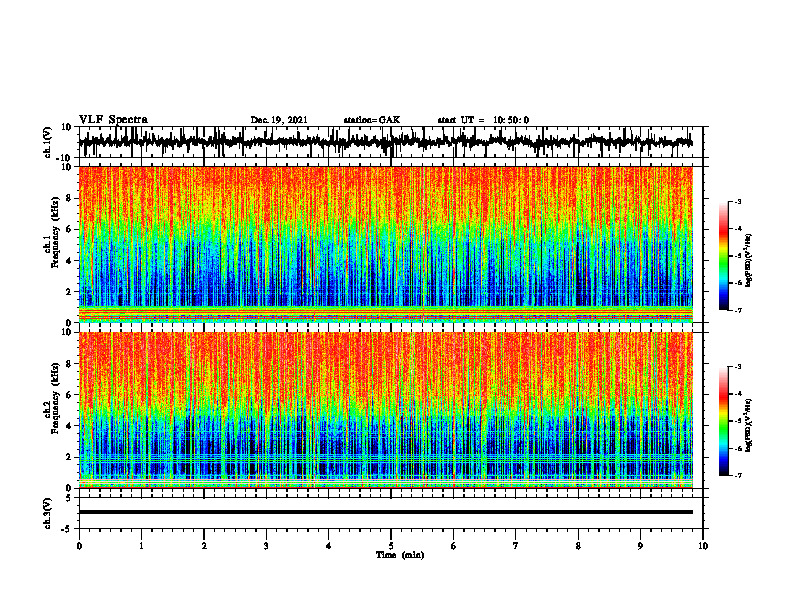Click the "5" minute tick label
The width and height of the screenshot is (792, 612).
click(x=391, y=546)
